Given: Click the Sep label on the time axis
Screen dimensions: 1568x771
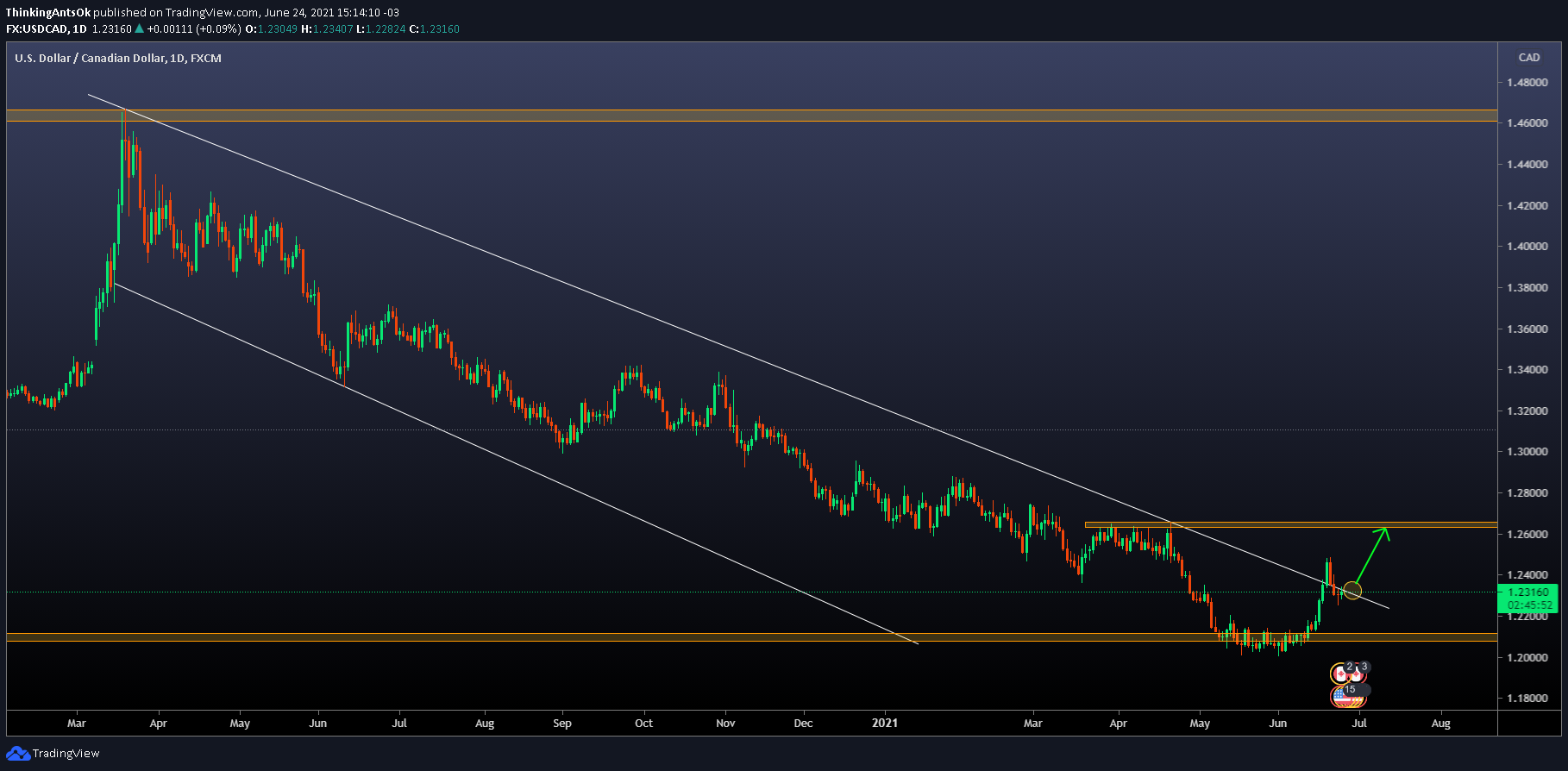Looking at the screenshot, I should (x=562, y=724).
